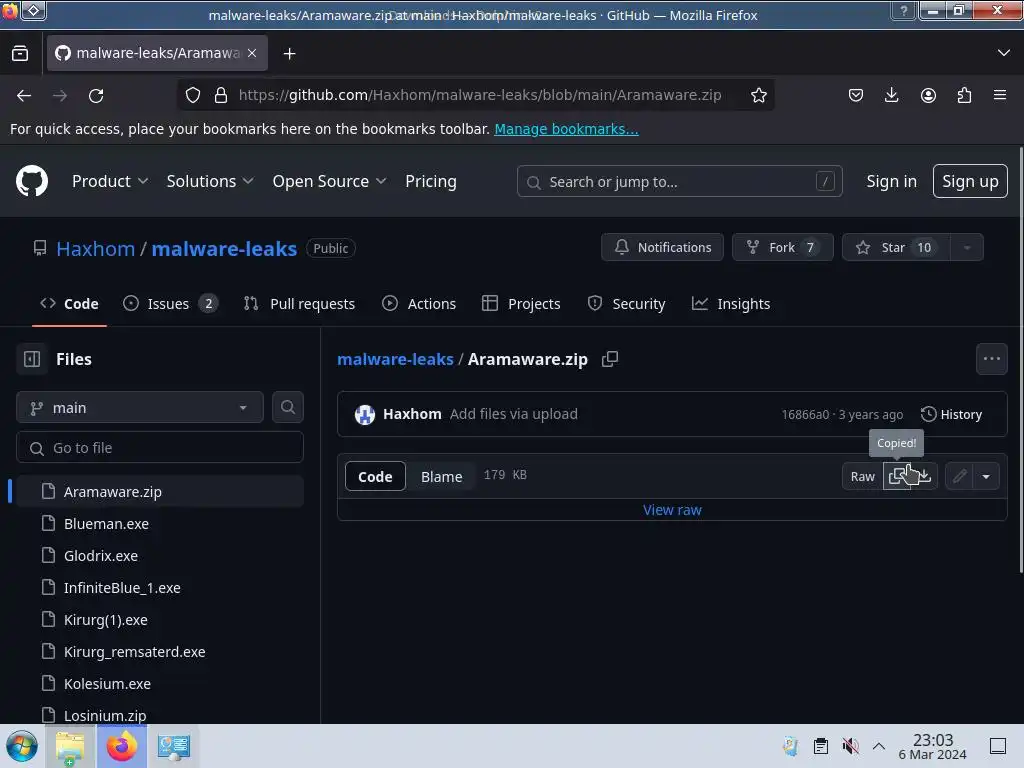Open file manager from taskbar

70,746
